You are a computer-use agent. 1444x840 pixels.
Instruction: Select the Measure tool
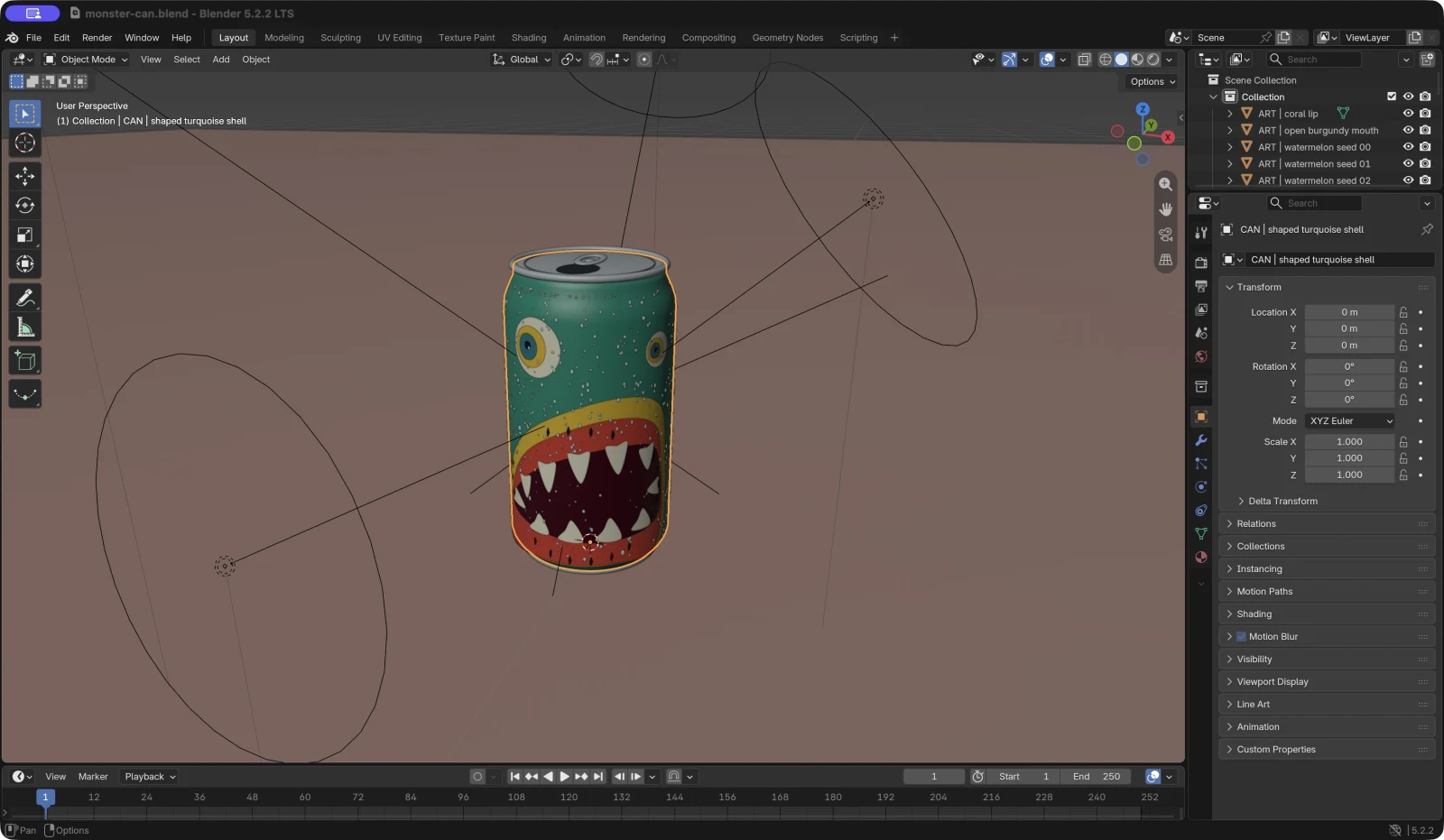click(x=25, y=328)
